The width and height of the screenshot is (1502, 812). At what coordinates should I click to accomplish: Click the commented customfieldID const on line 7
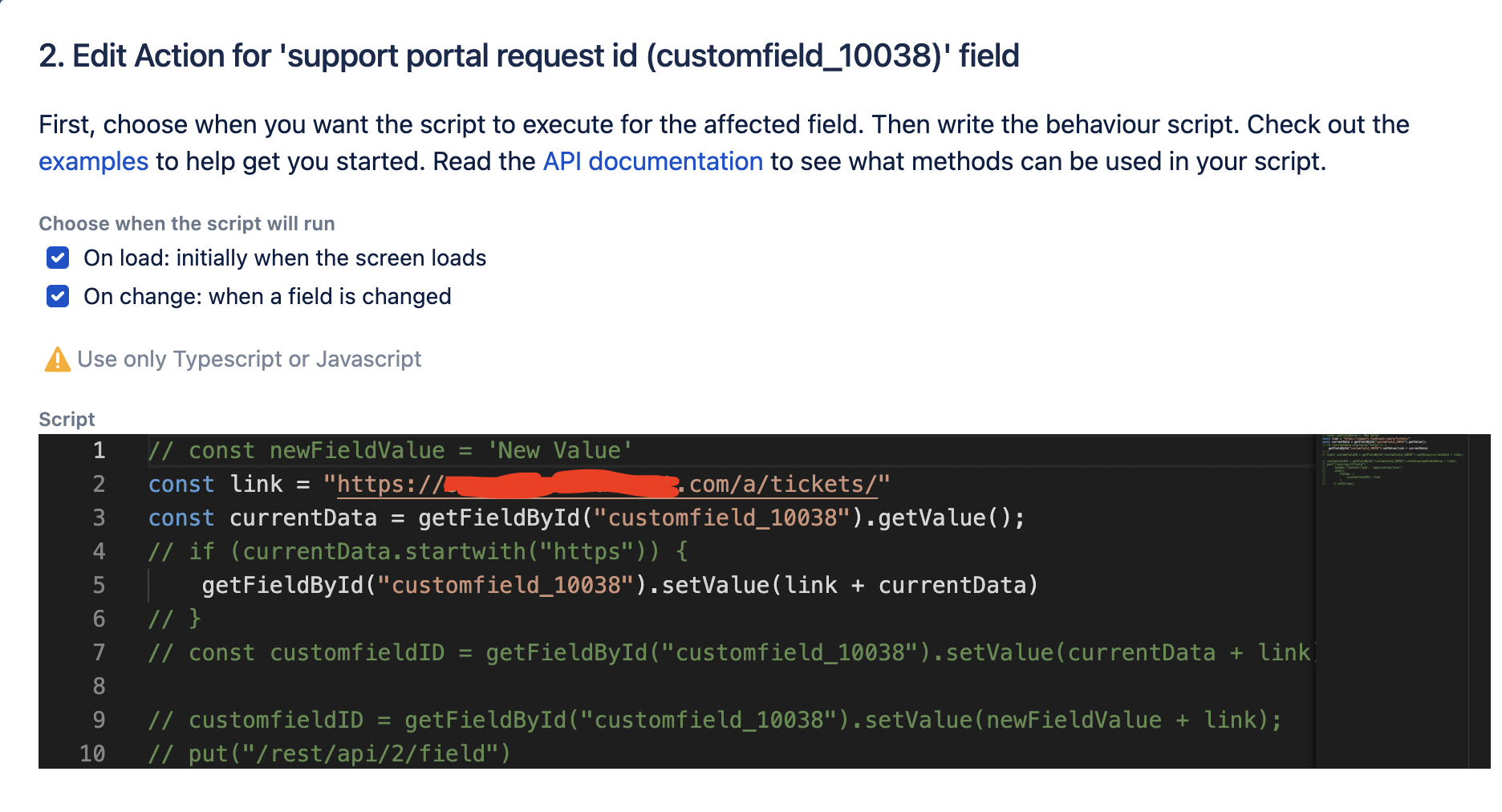tap(731, 652)
